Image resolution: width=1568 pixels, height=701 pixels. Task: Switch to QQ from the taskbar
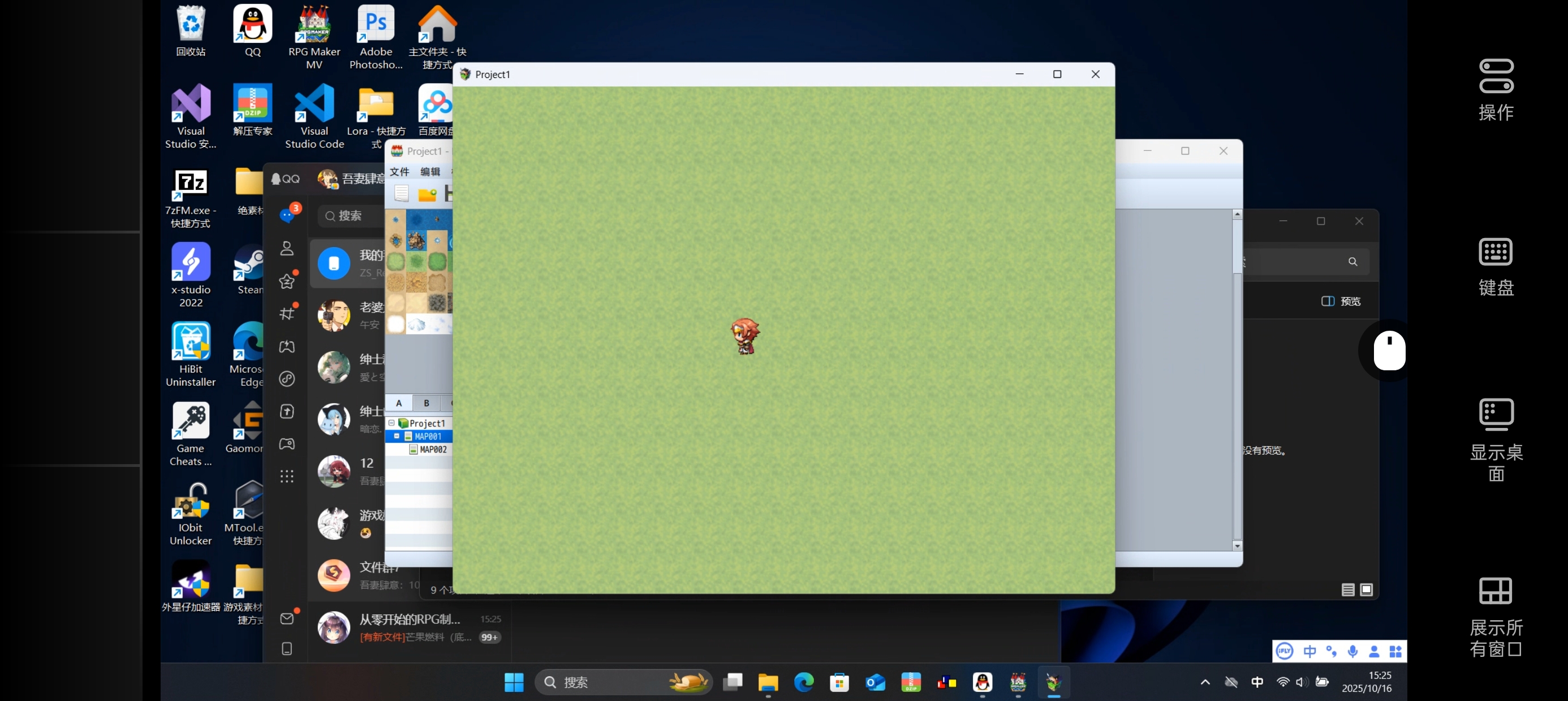[x=983, y=682]
